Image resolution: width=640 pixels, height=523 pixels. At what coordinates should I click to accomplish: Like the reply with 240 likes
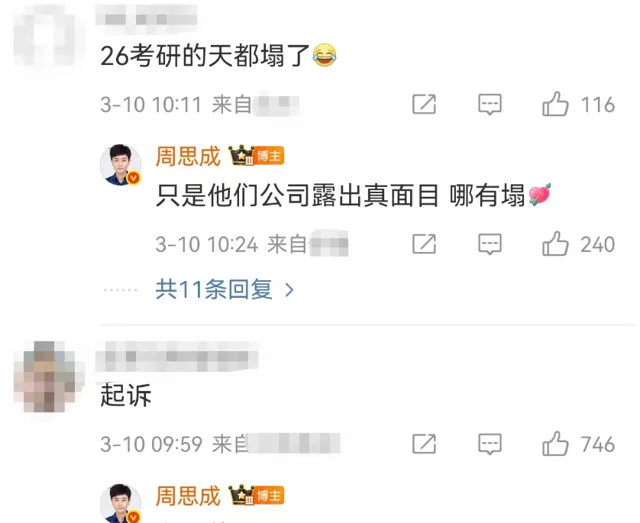tap(556, 244)
